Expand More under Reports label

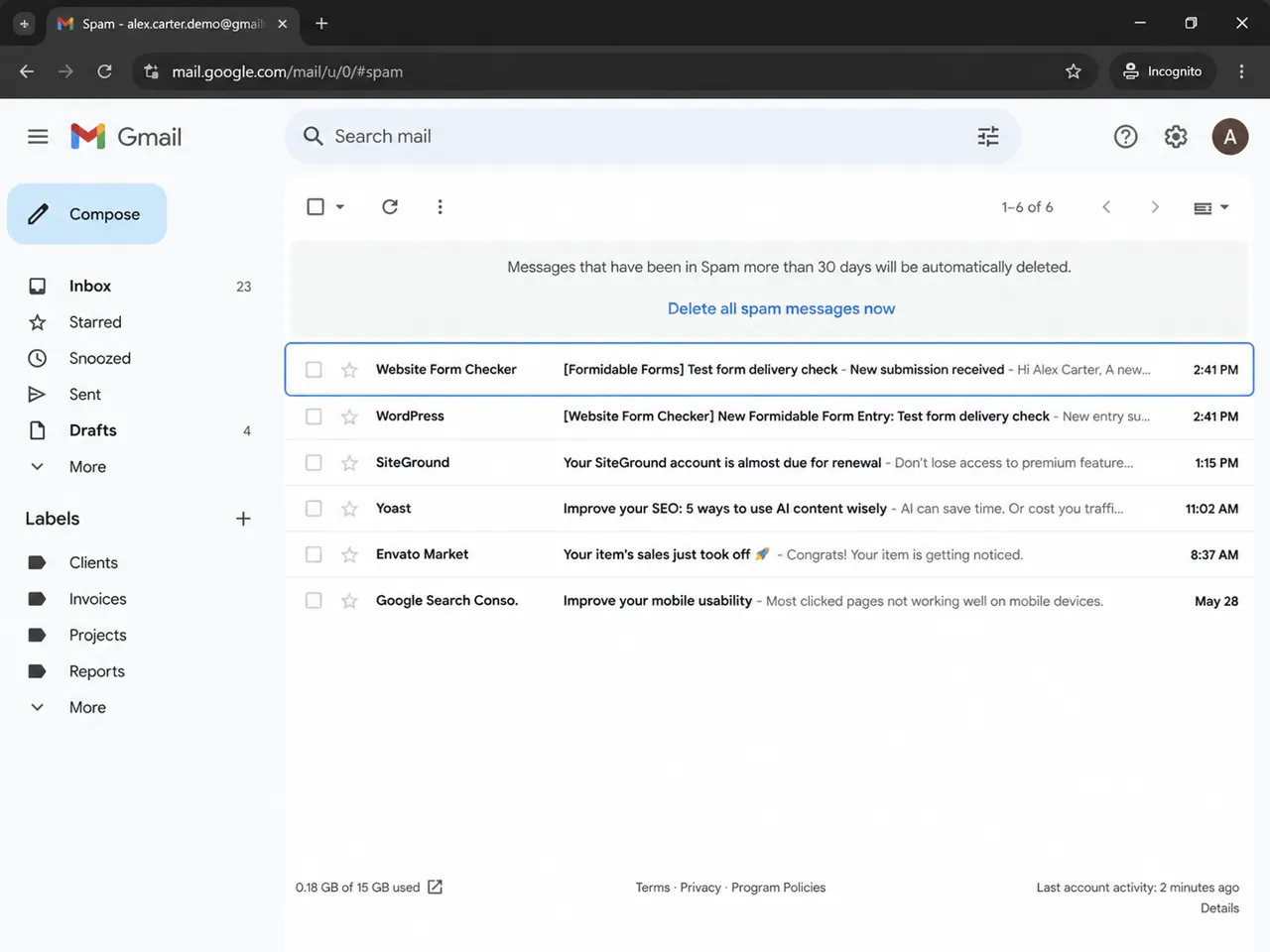click(87, 708)
